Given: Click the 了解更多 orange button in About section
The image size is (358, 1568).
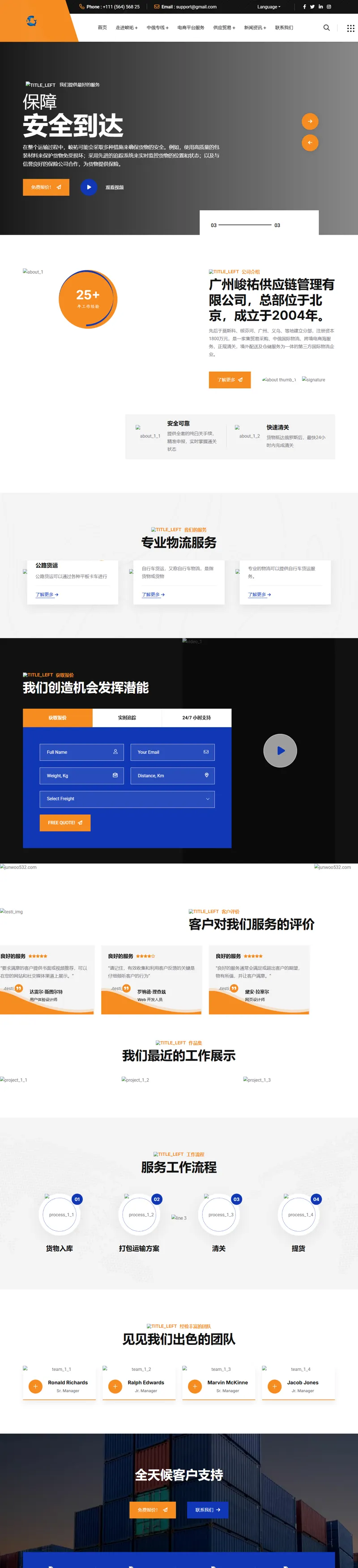Looking at the screenshot, I should [x=230, y=379].
